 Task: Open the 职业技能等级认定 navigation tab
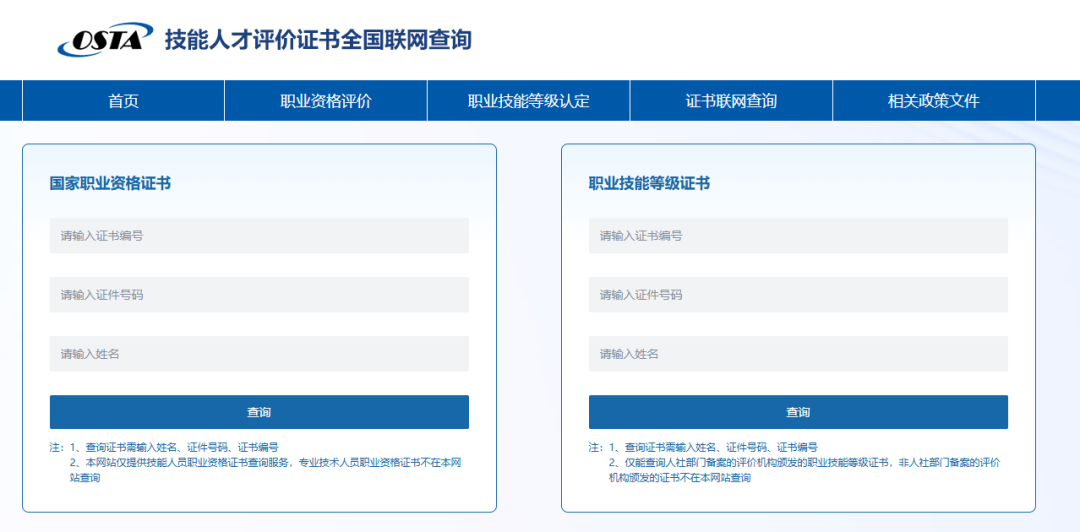click(528, 101)
